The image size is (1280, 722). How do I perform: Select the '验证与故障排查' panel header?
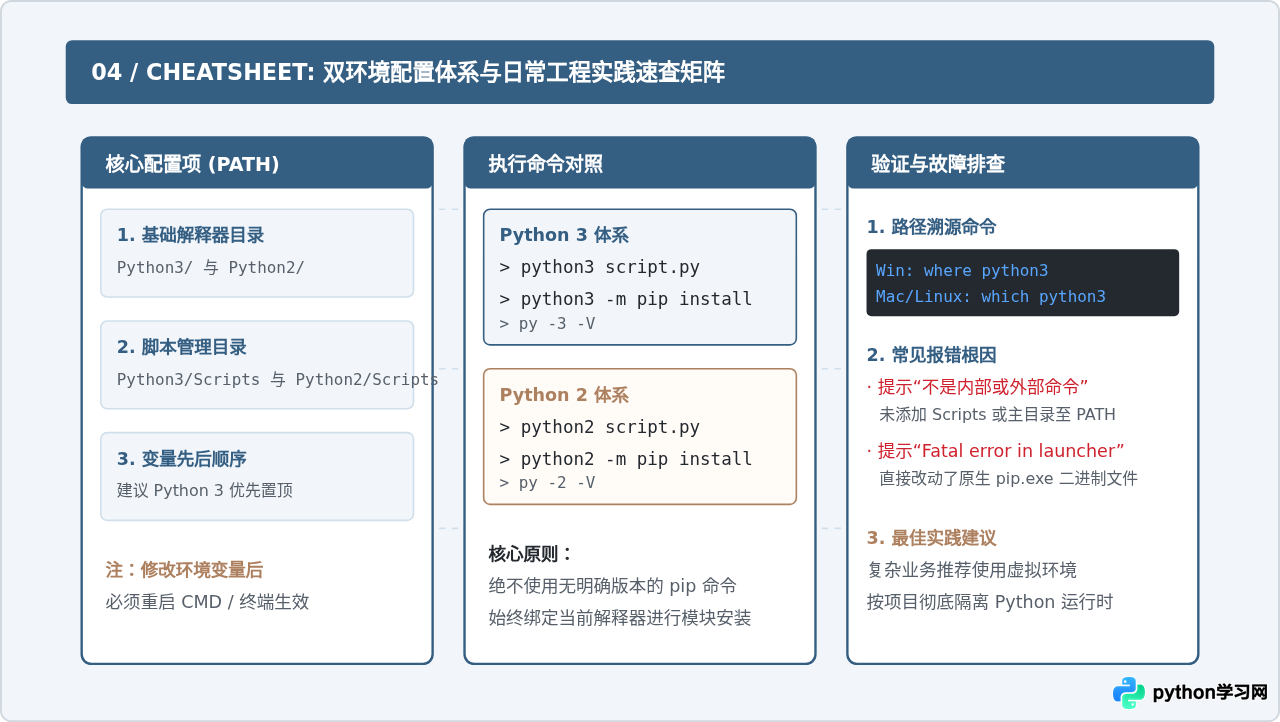[1023, 164]
